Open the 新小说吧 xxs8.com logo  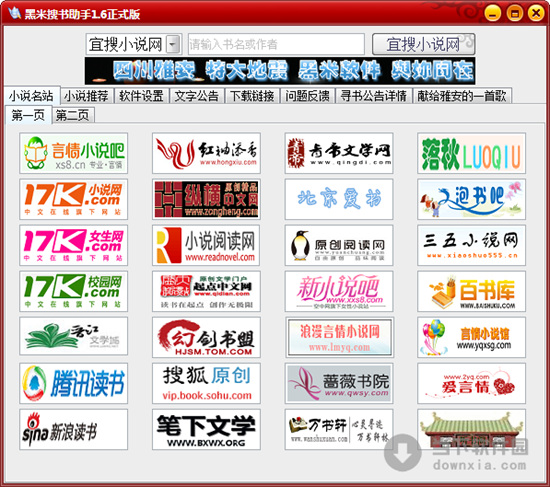click(339, 291)
